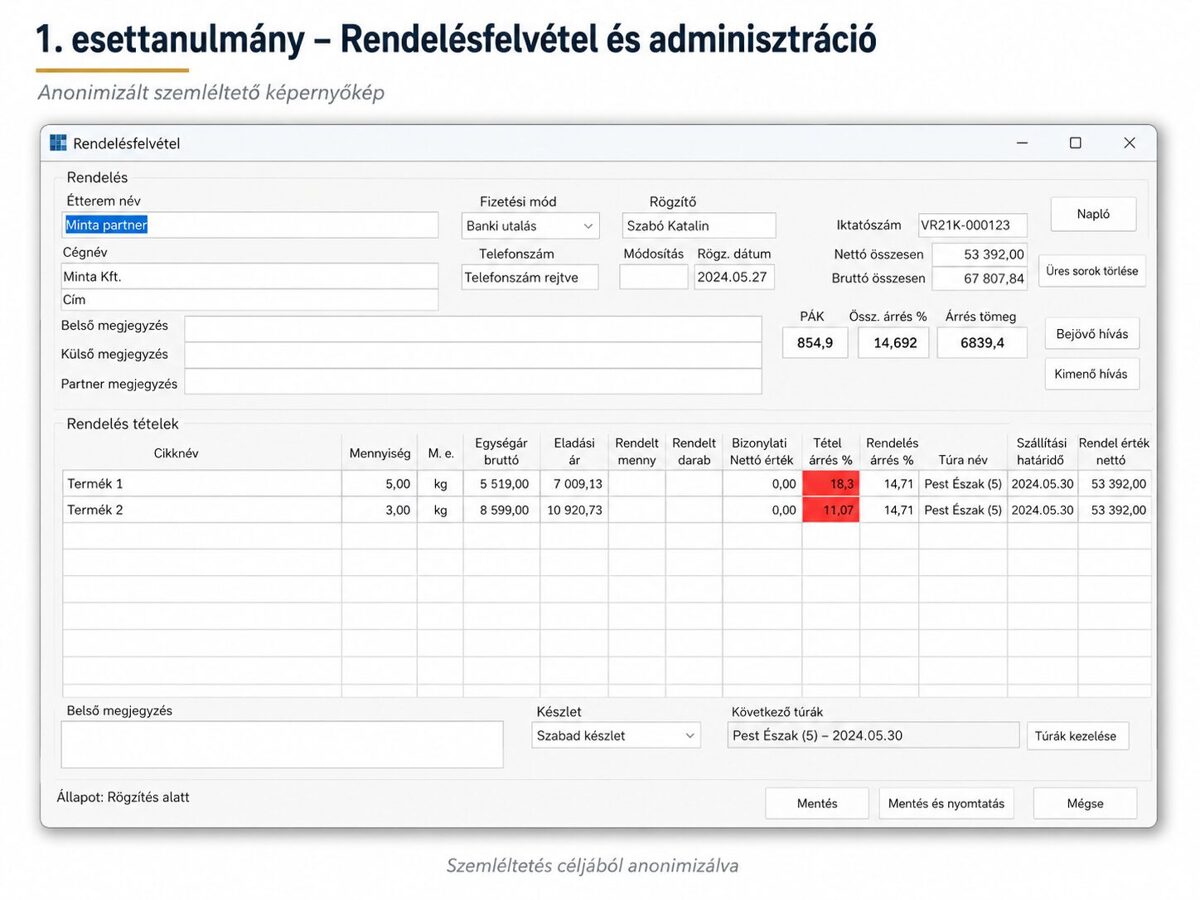Screen dimensions: 1200x900
Task: Click the Rendelésfelvétel app icon in title bar
Action: 58,143
